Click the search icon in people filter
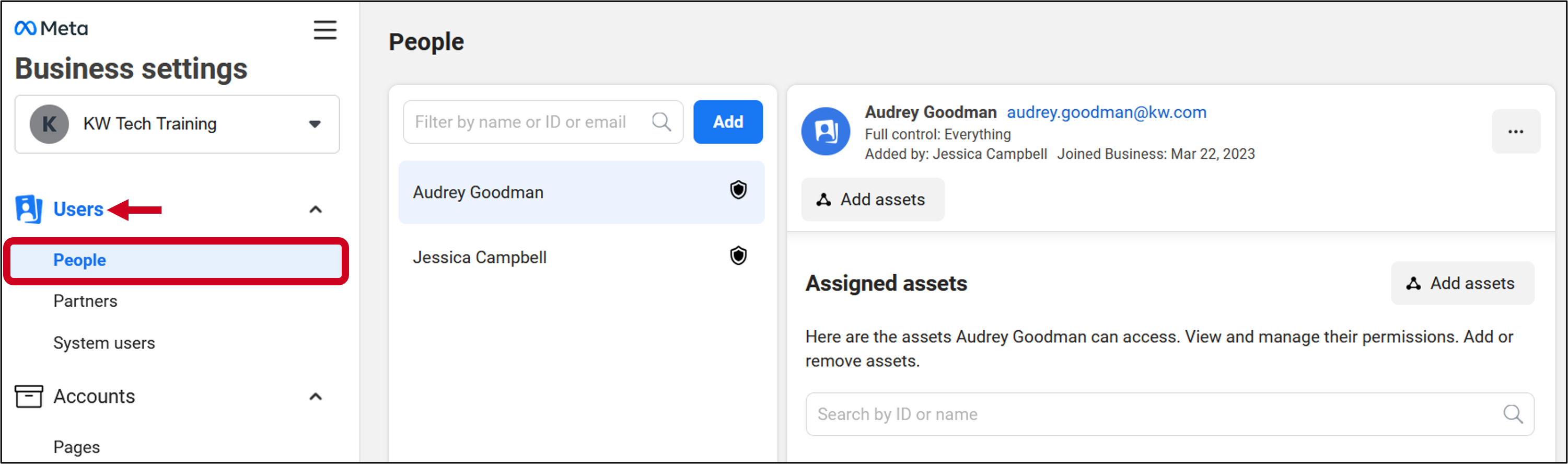Viewport: 1568px width, 464px height. [661, 122]
